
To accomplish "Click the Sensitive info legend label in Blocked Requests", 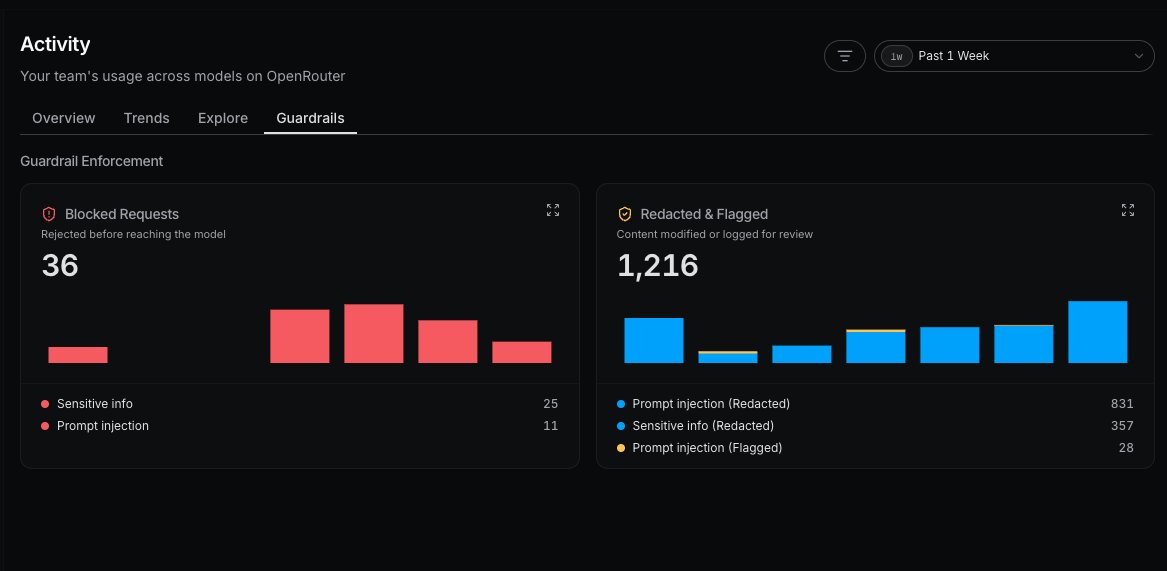I will [95, 404].
